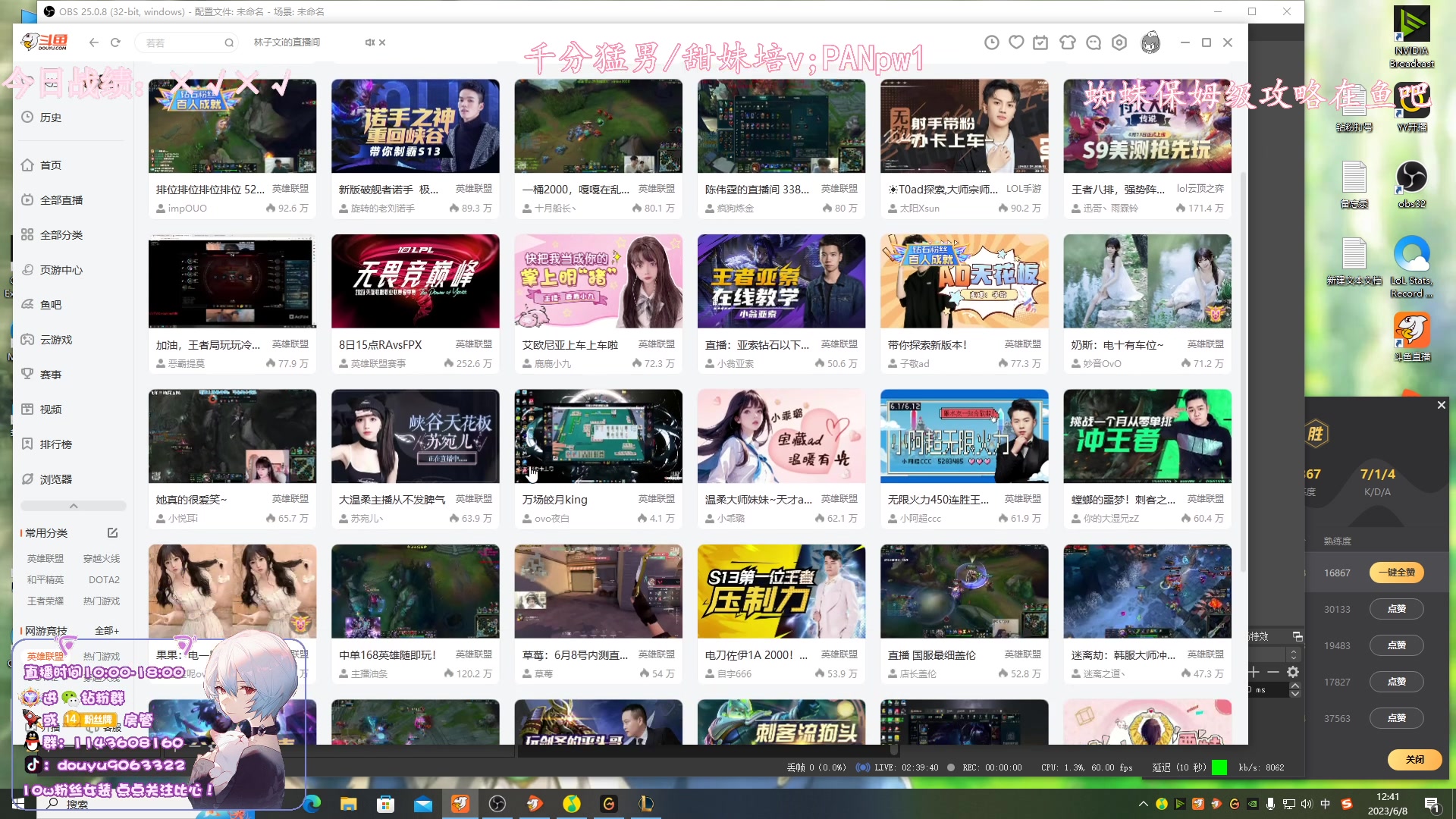Open the 无畏竞巅峰 LPL stream thumbnail
This screenshot has width=1456, height=819.
pos(415,281)
